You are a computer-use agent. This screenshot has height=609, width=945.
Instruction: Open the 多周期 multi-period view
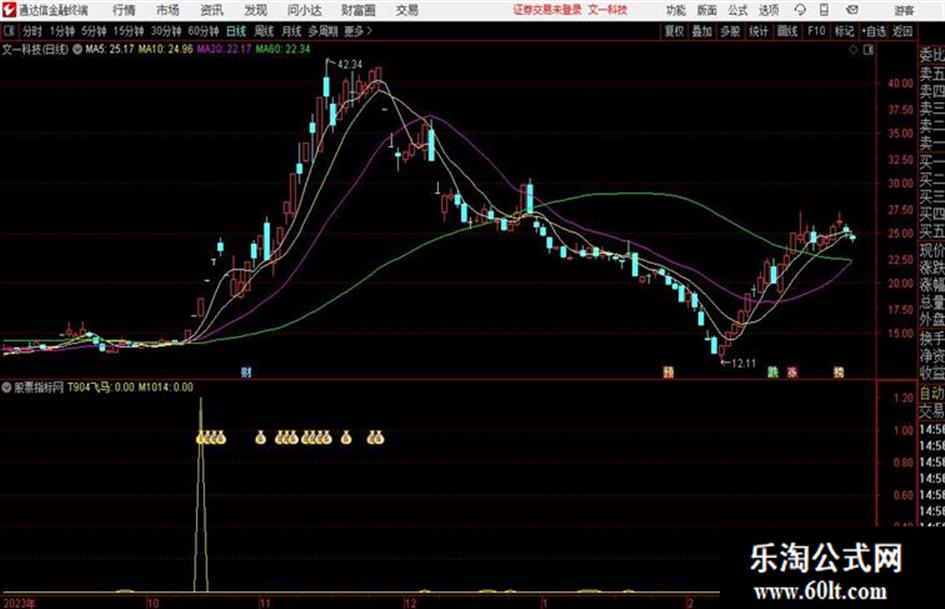point(322,31)
